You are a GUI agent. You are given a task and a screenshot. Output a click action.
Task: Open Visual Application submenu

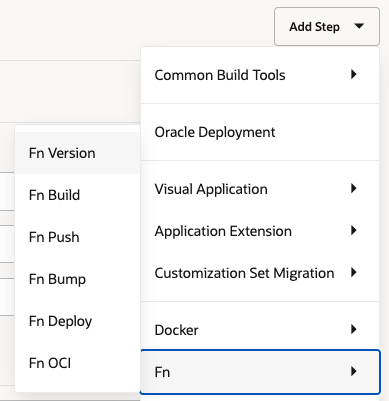260,189
